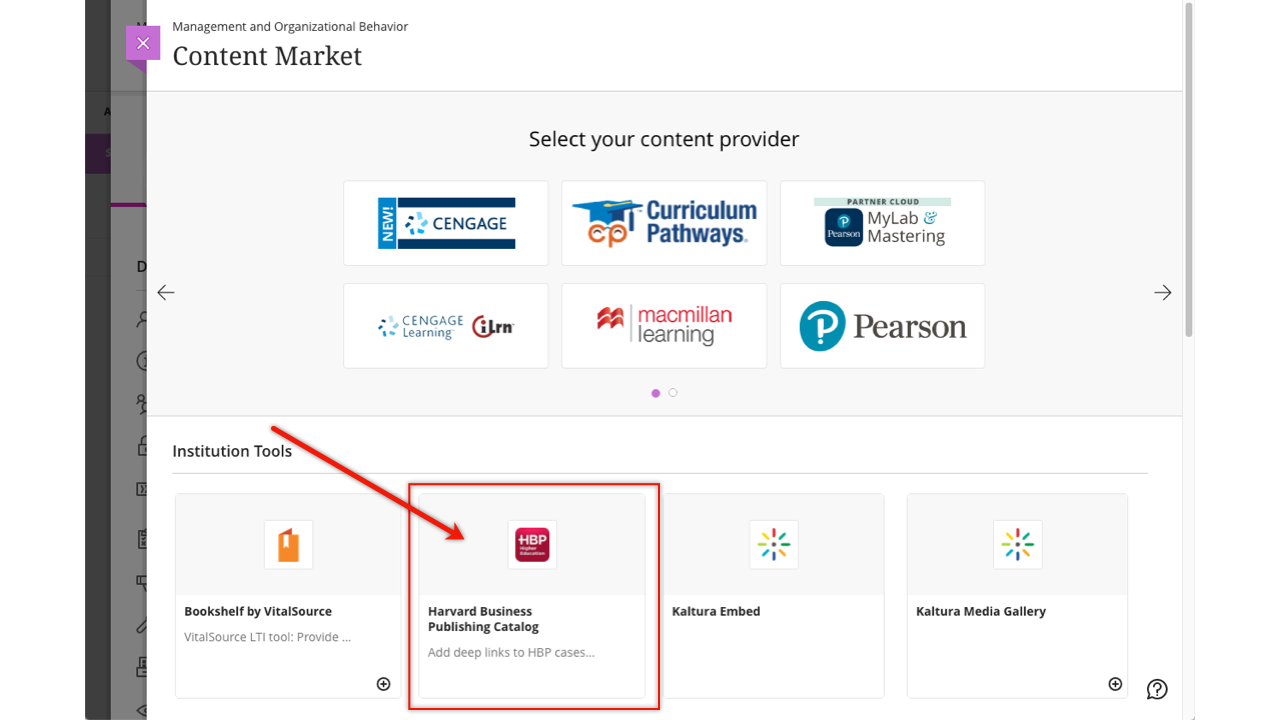Open Macmillan Learning provider

click(664, 326)
